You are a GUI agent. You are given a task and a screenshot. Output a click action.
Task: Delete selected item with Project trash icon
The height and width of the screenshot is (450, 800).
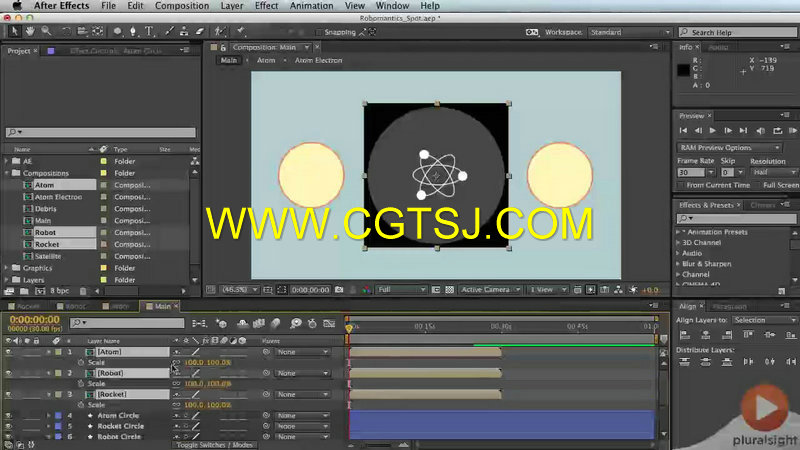click(x=83, y=291)
